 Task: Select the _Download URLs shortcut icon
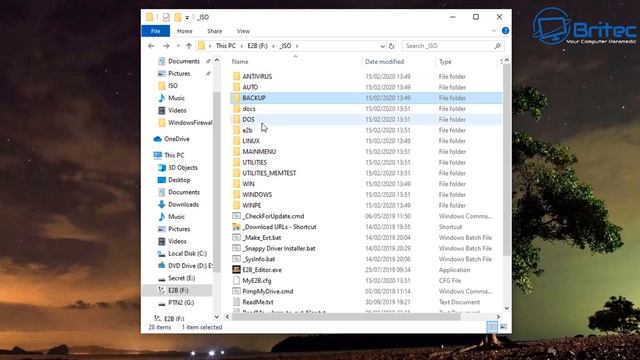[236, 227]
